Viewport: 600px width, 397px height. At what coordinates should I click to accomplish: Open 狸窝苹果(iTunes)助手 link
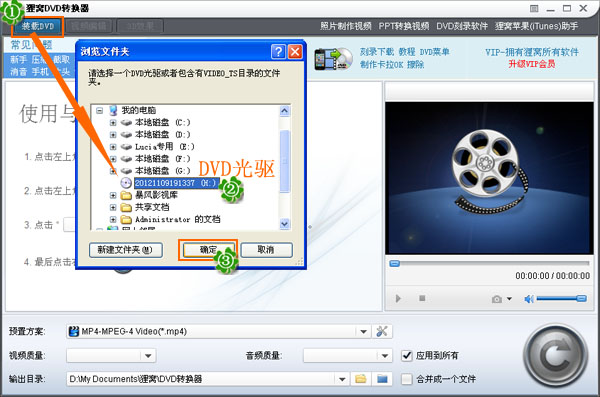coord(536,26)
